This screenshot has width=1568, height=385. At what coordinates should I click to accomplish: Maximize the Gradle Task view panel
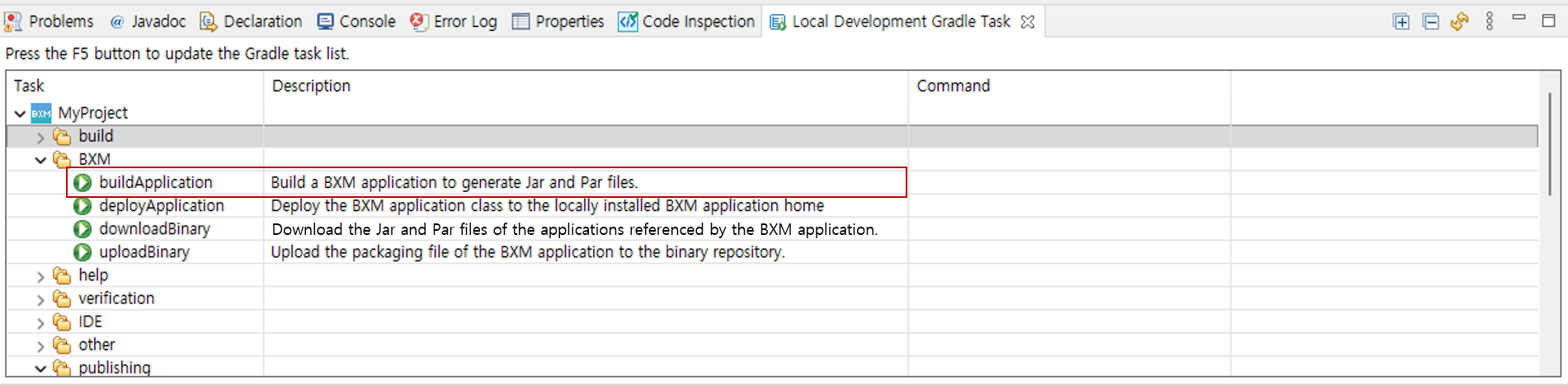(x=1548, y=21)
